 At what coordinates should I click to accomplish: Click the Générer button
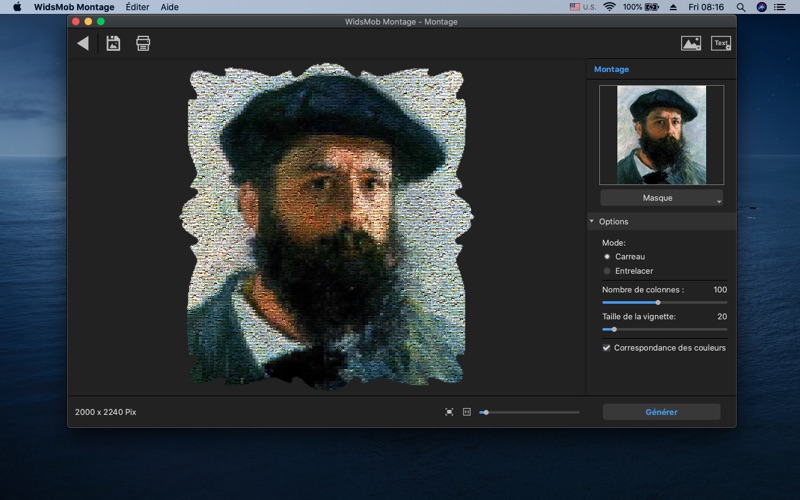(x=661, y=412)
